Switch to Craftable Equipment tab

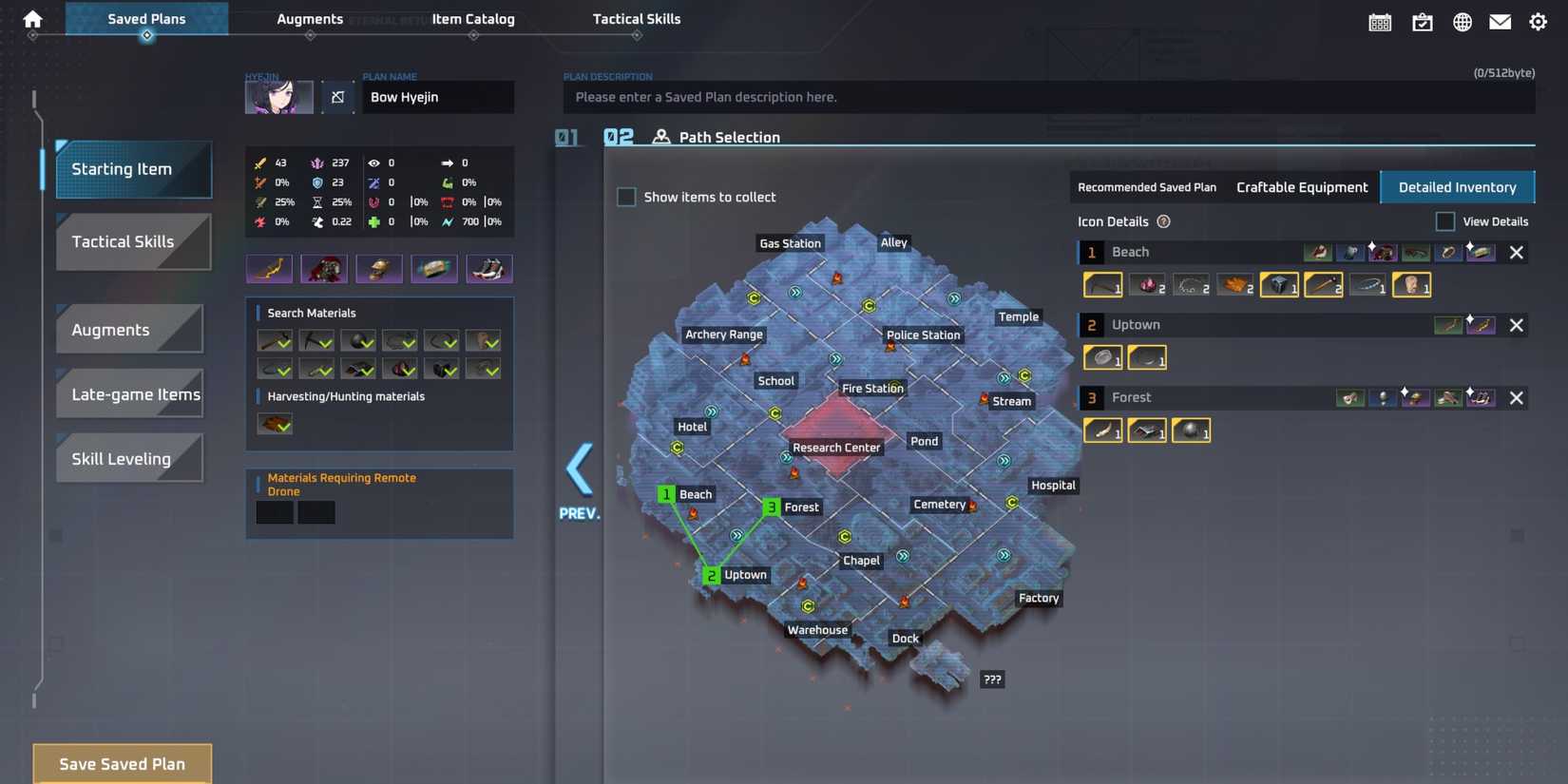click(x=1301, y=187)
